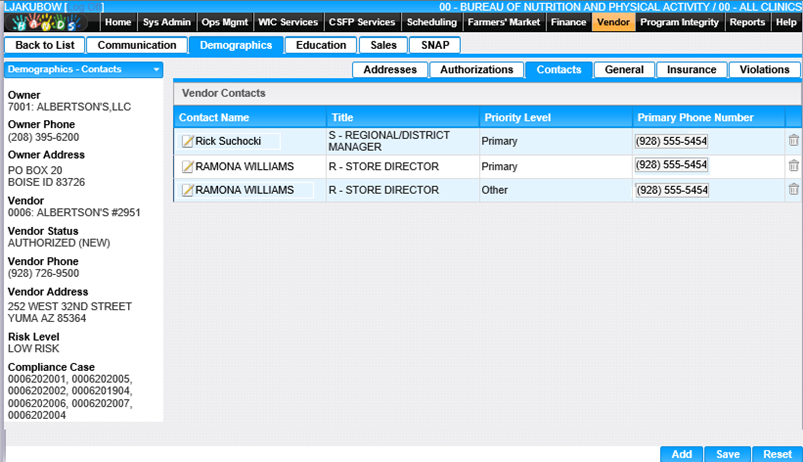Image resolution: width=803 pixels, height=462 pixels.
Task: Open the Scheduling menu
Action: pos(432,23)
